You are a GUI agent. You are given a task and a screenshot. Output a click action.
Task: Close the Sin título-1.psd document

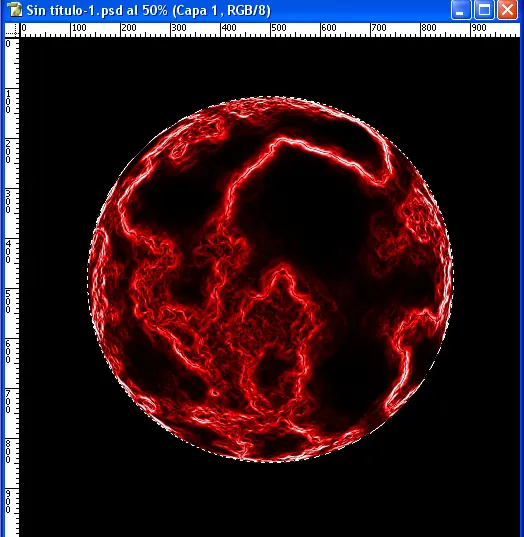tap(507, 10)
